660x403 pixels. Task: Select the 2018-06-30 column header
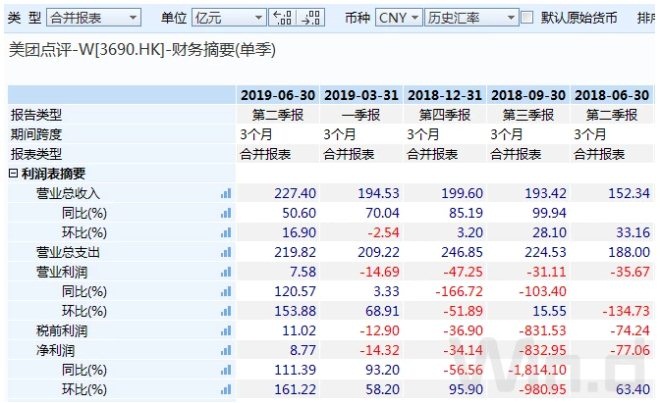click(612, 95)
